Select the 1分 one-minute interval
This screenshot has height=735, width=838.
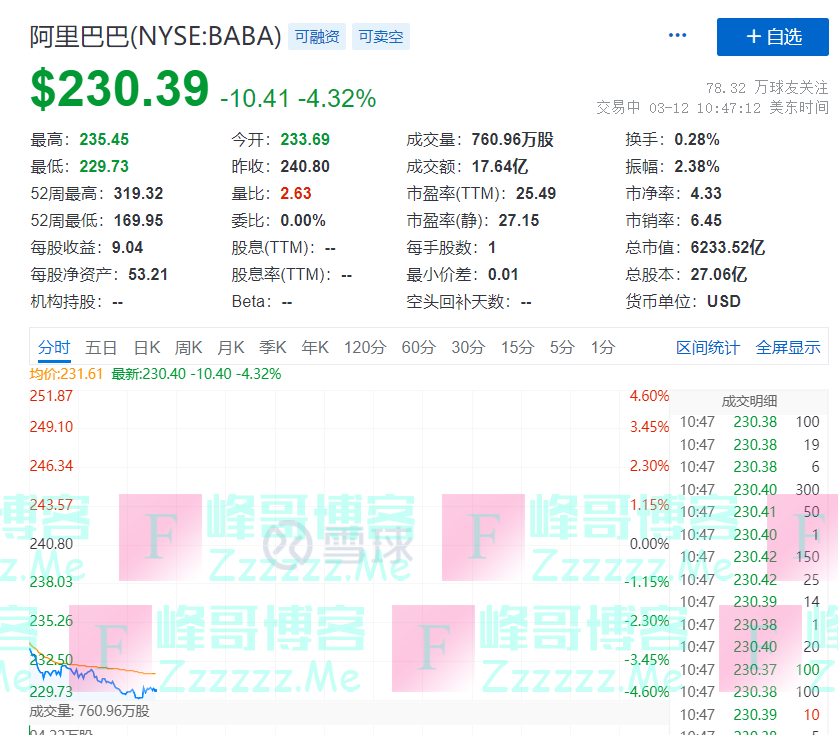coord(605,347)
